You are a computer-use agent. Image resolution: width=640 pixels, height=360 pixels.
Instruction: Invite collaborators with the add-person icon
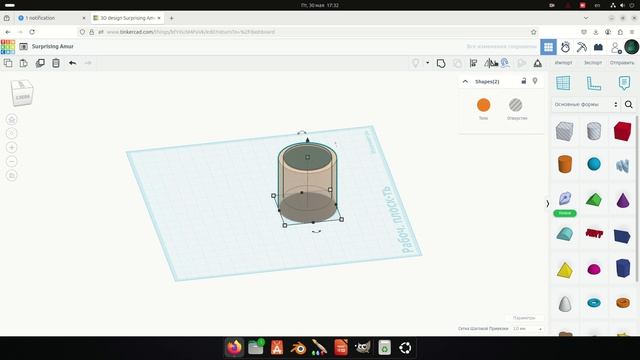pos(616,47)
